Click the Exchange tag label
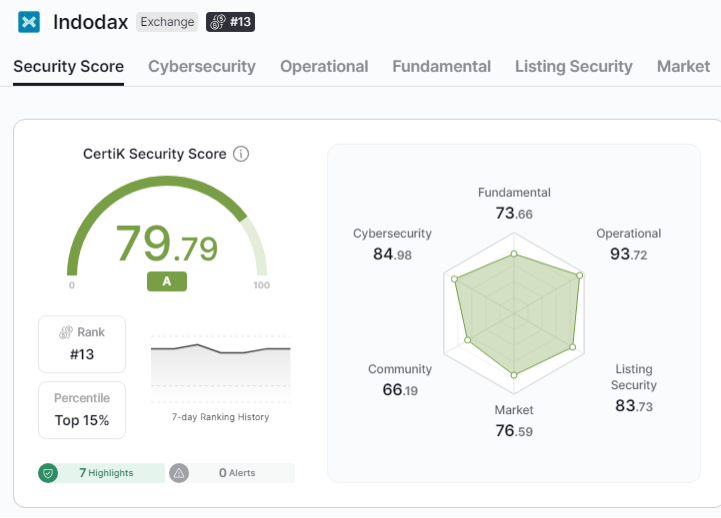 pyautogui.click(x=167, y=22)
